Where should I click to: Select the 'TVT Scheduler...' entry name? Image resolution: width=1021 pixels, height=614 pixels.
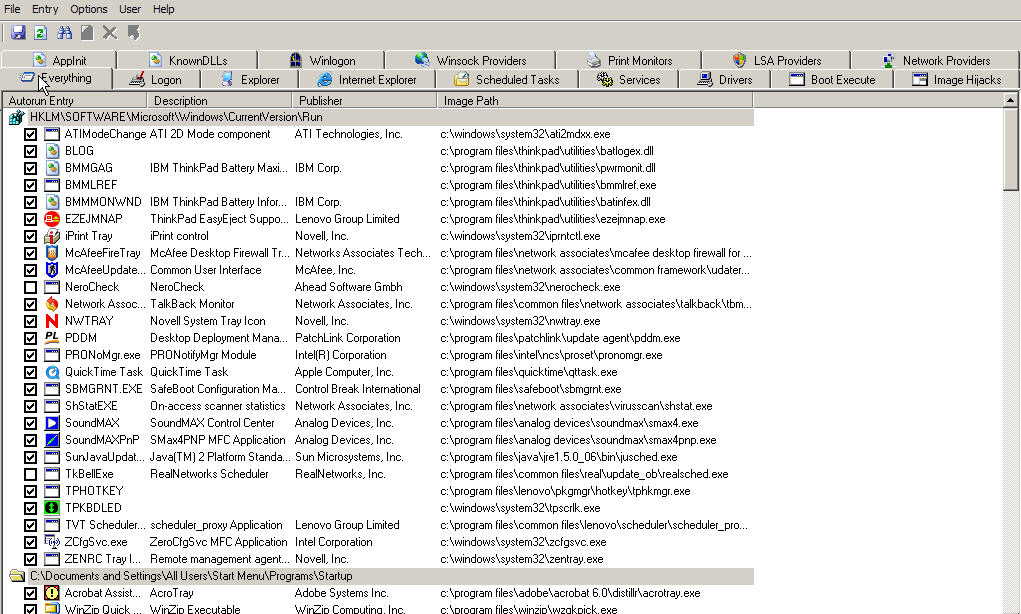(105, 525)
